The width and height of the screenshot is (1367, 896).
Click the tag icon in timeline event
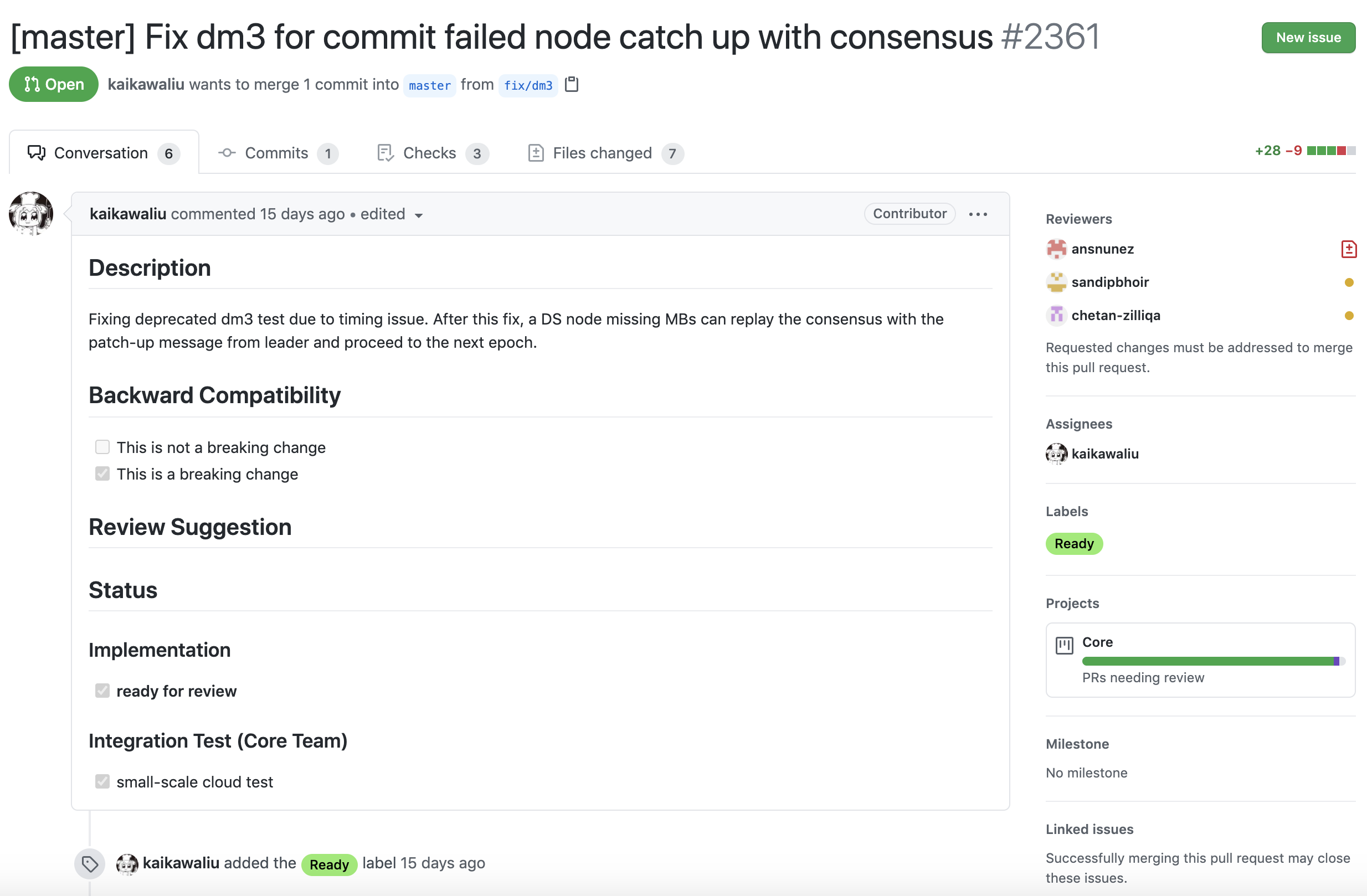pyautogui.click(x=90, y=863)
